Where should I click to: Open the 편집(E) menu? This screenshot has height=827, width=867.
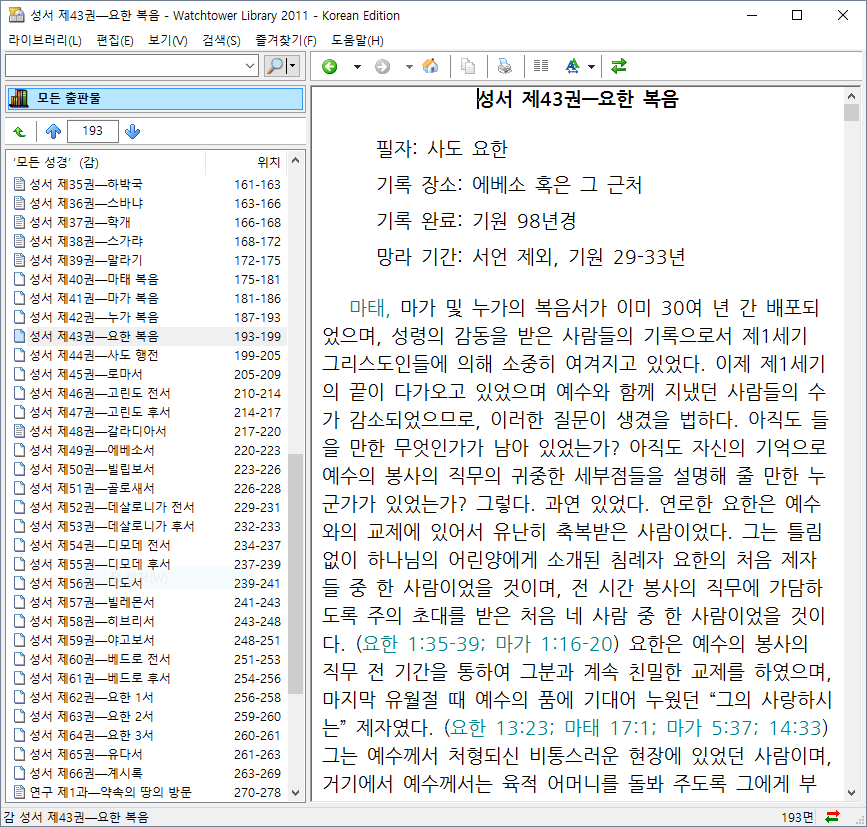pos(115,40)
